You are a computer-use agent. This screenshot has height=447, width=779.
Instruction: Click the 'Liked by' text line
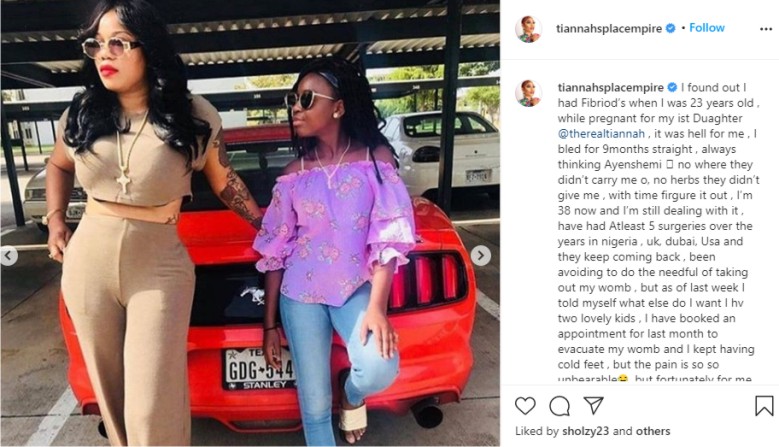592,431
